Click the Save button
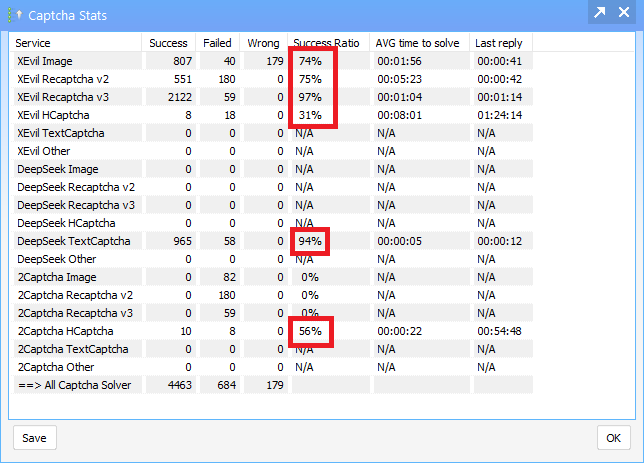Screen dimensions: 644x463 coord(34,438)
